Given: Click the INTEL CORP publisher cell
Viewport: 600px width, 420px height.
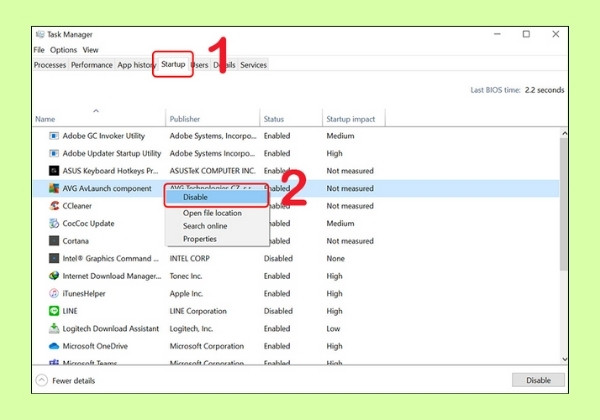Looking at the screenshot, I should [190, 259].
